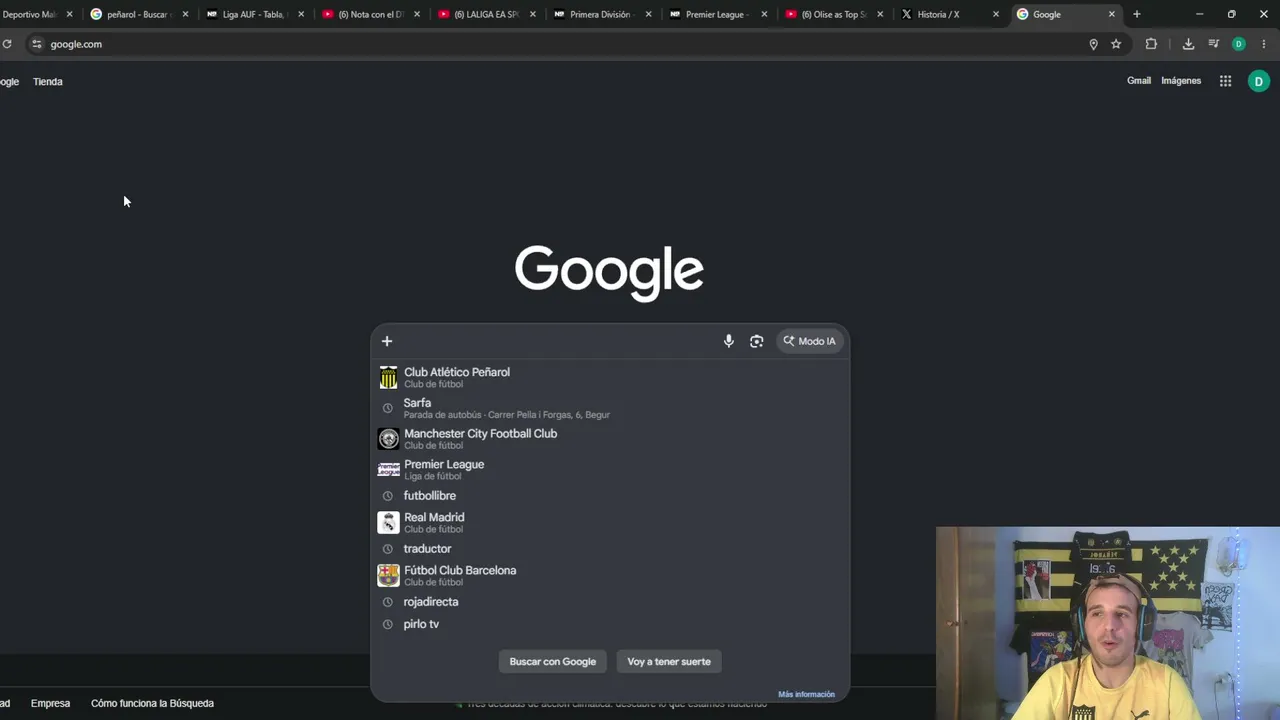The width and height of the screenshot is (1280, 720).
Task: Close the 'Historia / X' tab
Action: click(x=995, y=14)
